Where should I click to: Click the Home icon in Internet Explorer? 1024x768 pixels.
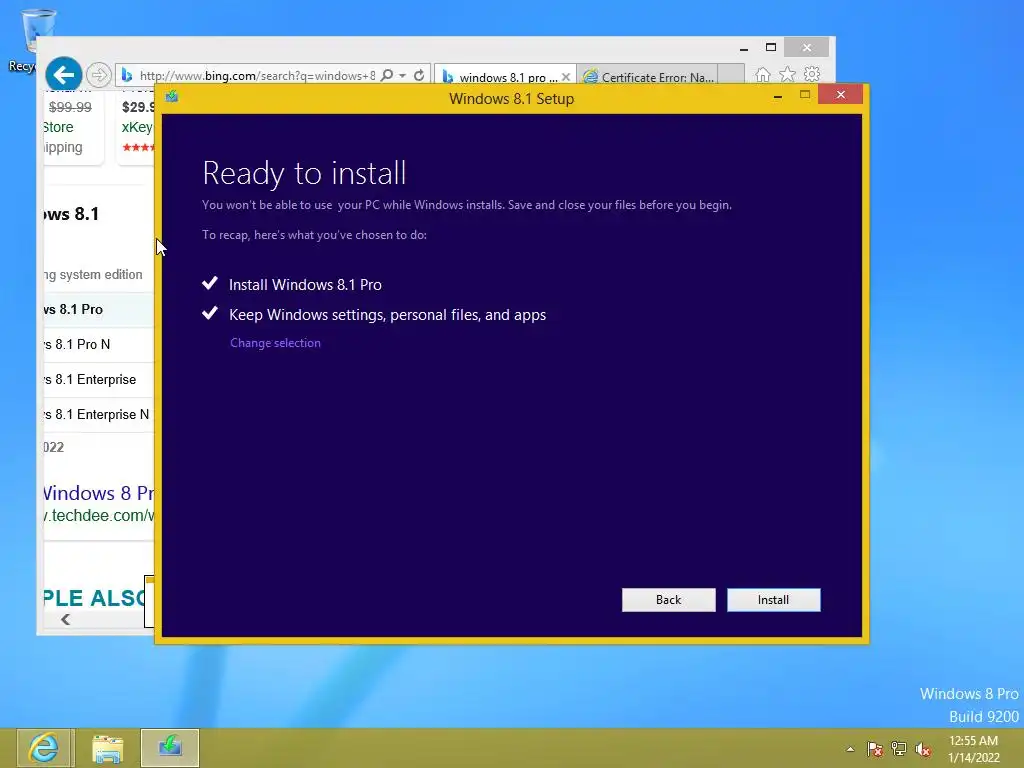pyautogui.click(x=762, y=74)
